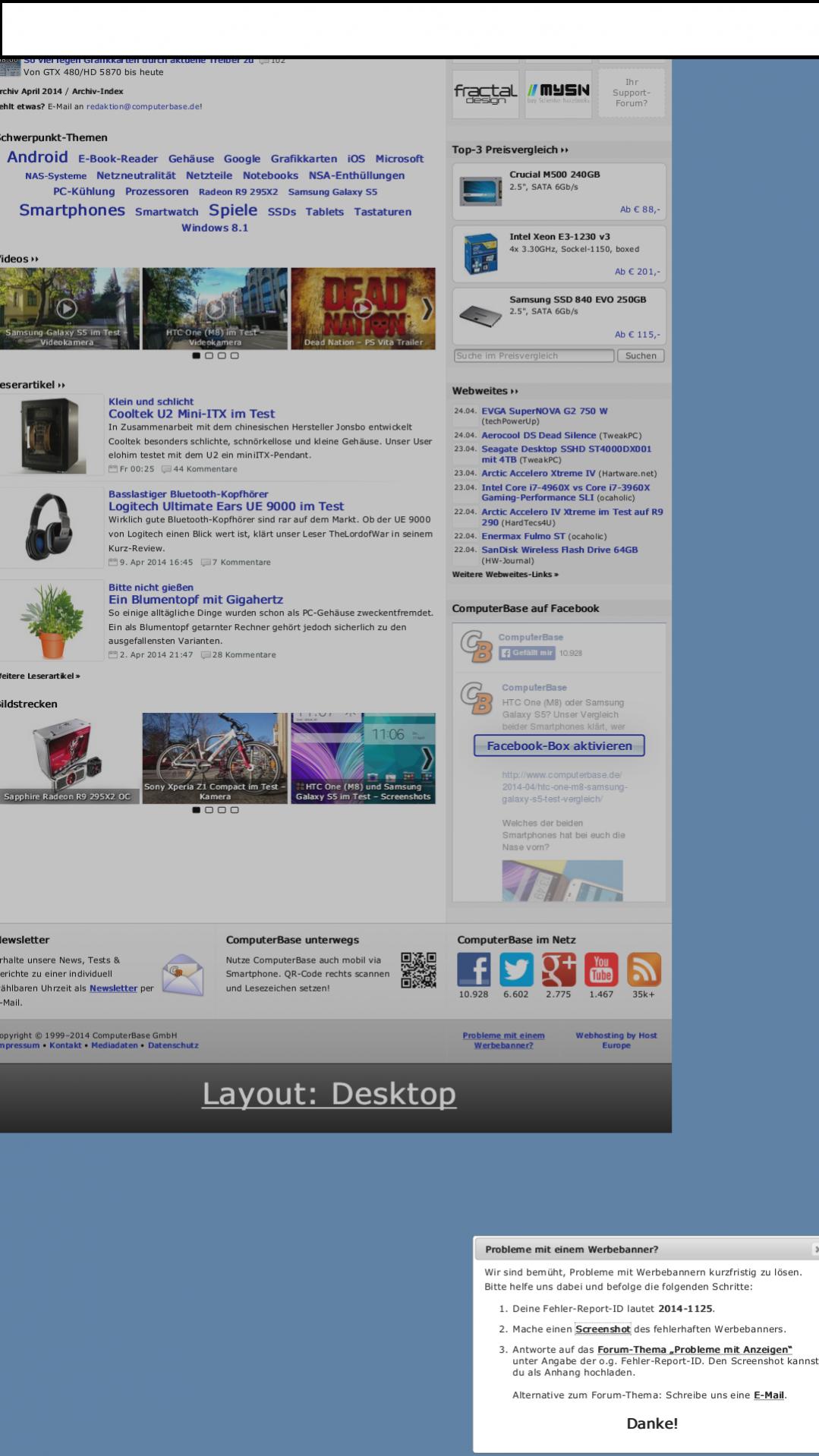819x1456 pixels.
Task: Open Probleme mit einem Werbebanner footer link
Action: click(503, 1040)
